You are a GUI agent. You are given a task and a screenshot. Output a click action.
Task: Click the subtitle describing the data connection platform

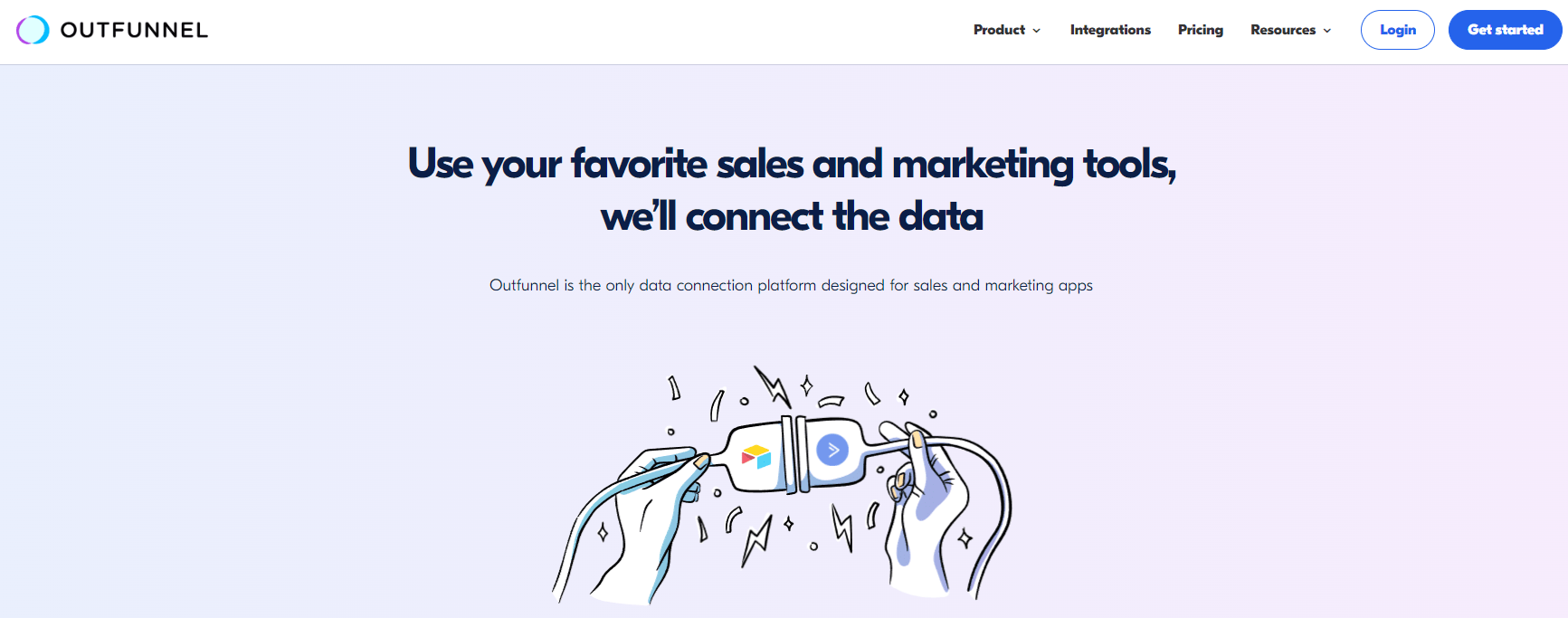[790, 285]
